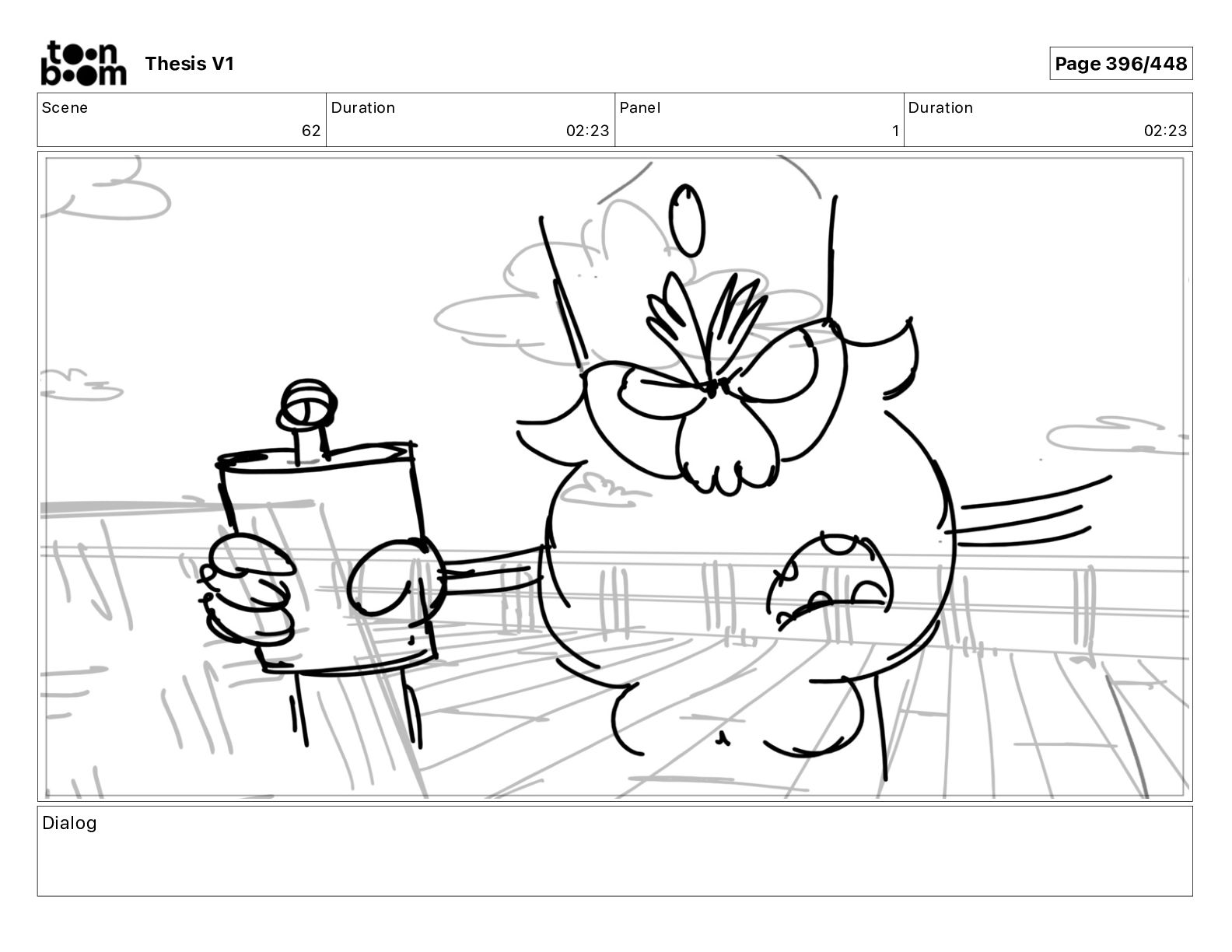
Task: Select the 'Thesis V1' title text
Action: 189,64
